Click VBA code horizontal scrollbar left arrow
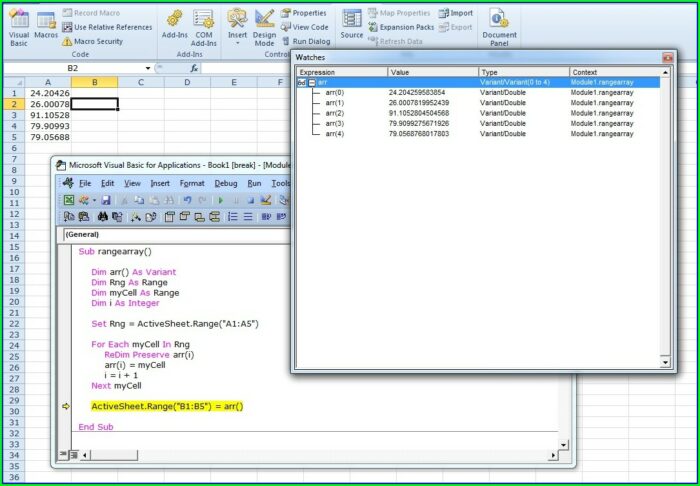This screenshot has width=700, height=486. [x=84, y=455]
